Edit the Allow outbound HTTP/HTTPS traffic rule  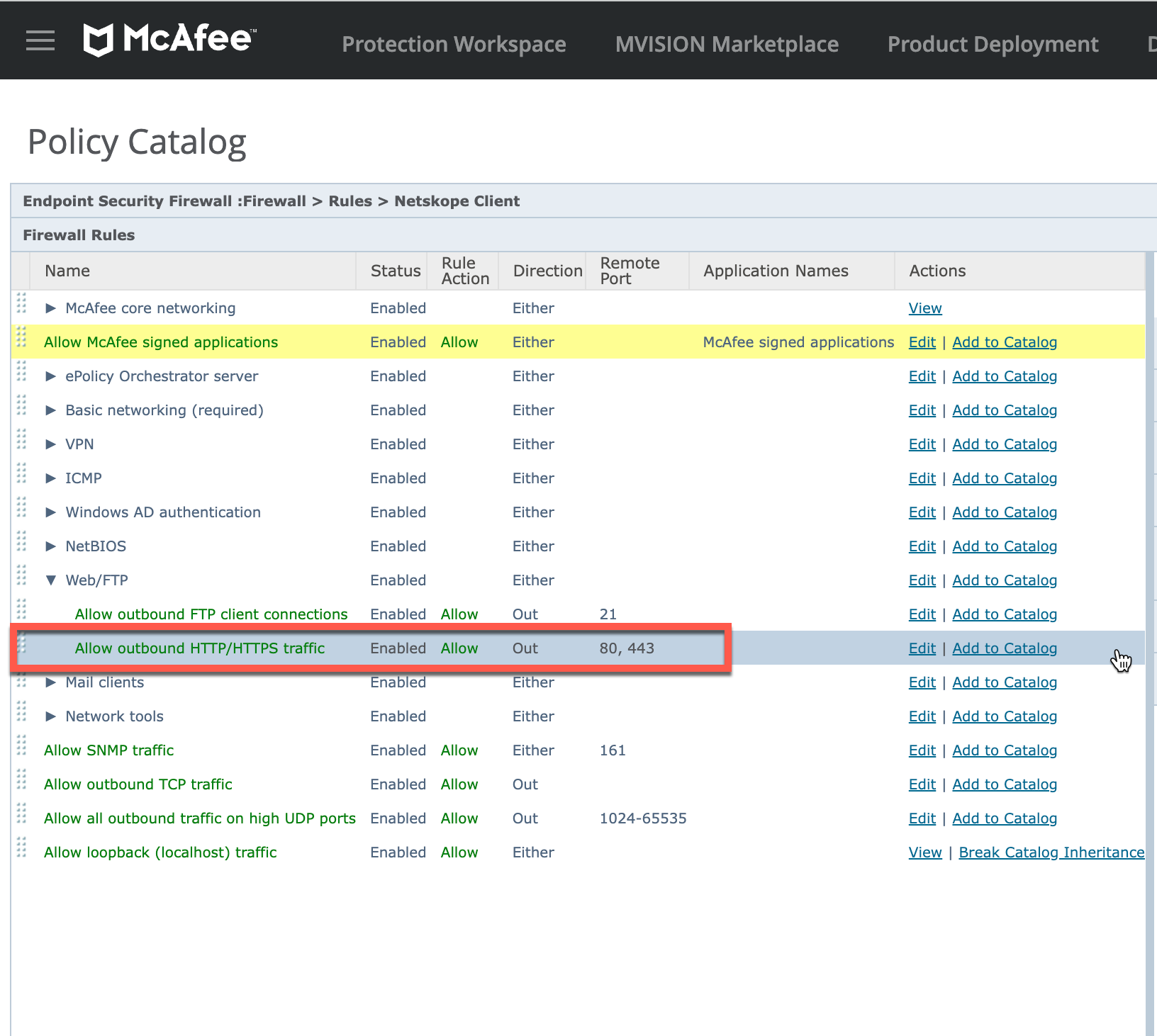tap(922, 648)
